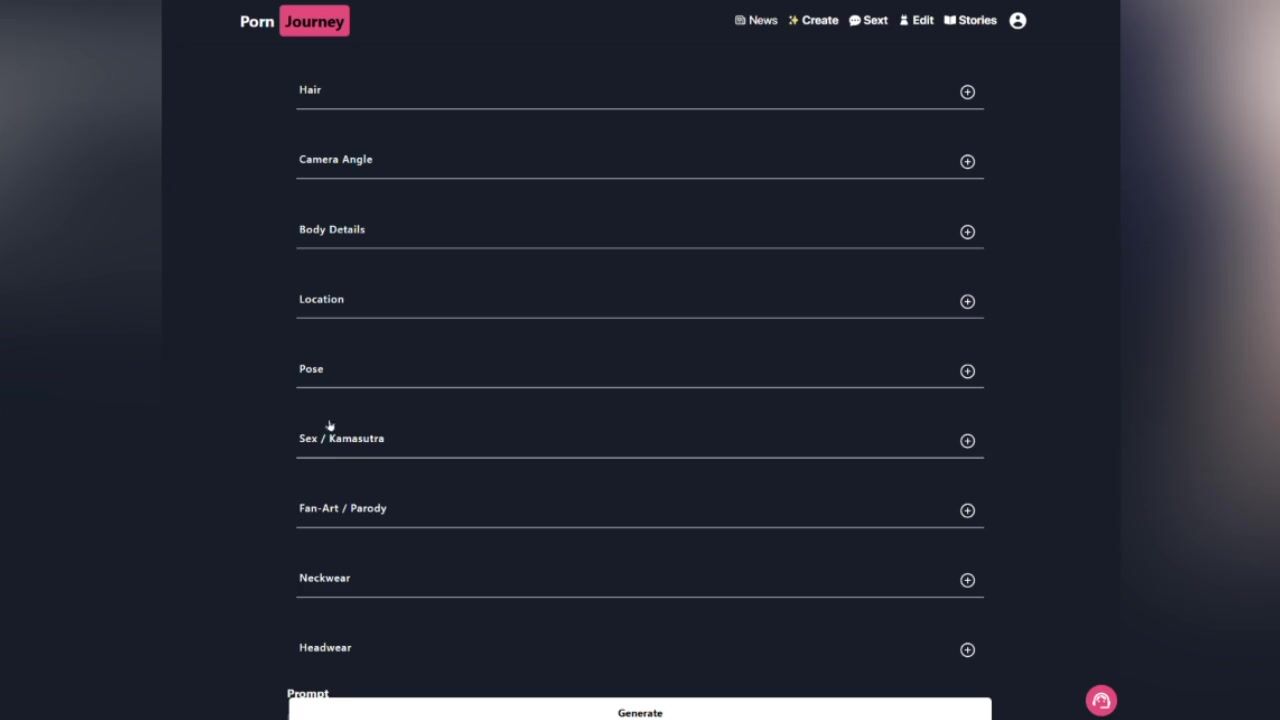Expand the Headwear options plus icon
The image size is (1280, 720).
(x=967, y=650)
